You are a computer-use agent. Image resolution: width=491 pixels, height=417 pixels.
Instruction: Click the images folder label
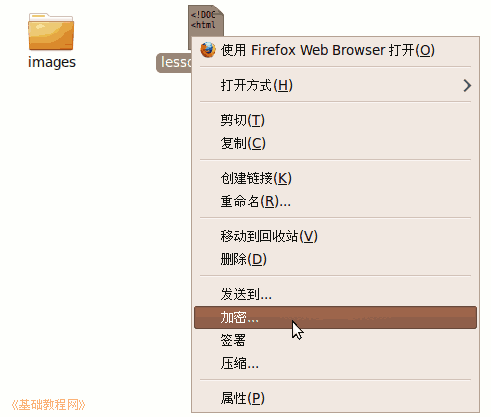52,62
